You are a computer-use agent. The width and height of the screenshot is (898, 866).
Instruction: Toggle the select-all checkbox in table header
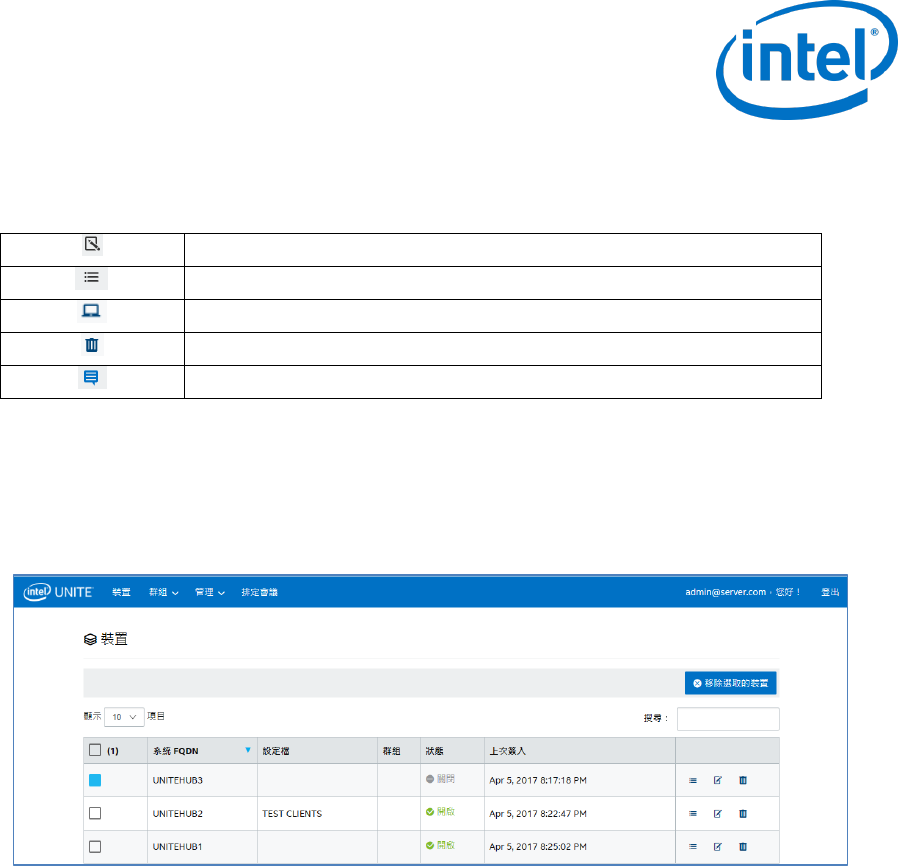coord(96,750)
